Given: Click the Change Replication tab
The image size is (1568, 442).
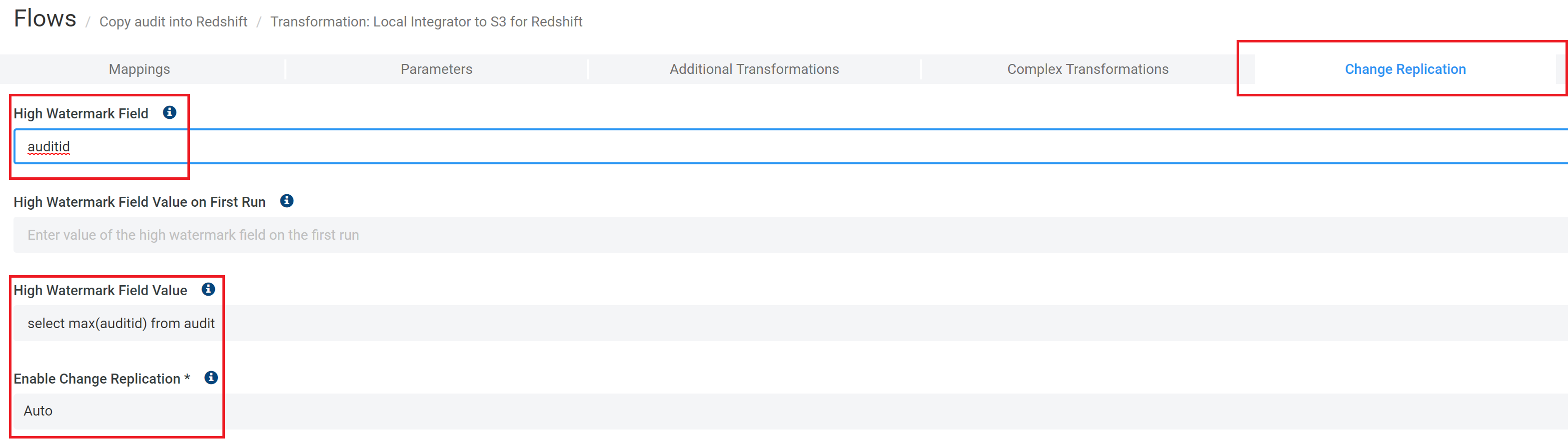Looking at the screenshot, I should 1404,69.
